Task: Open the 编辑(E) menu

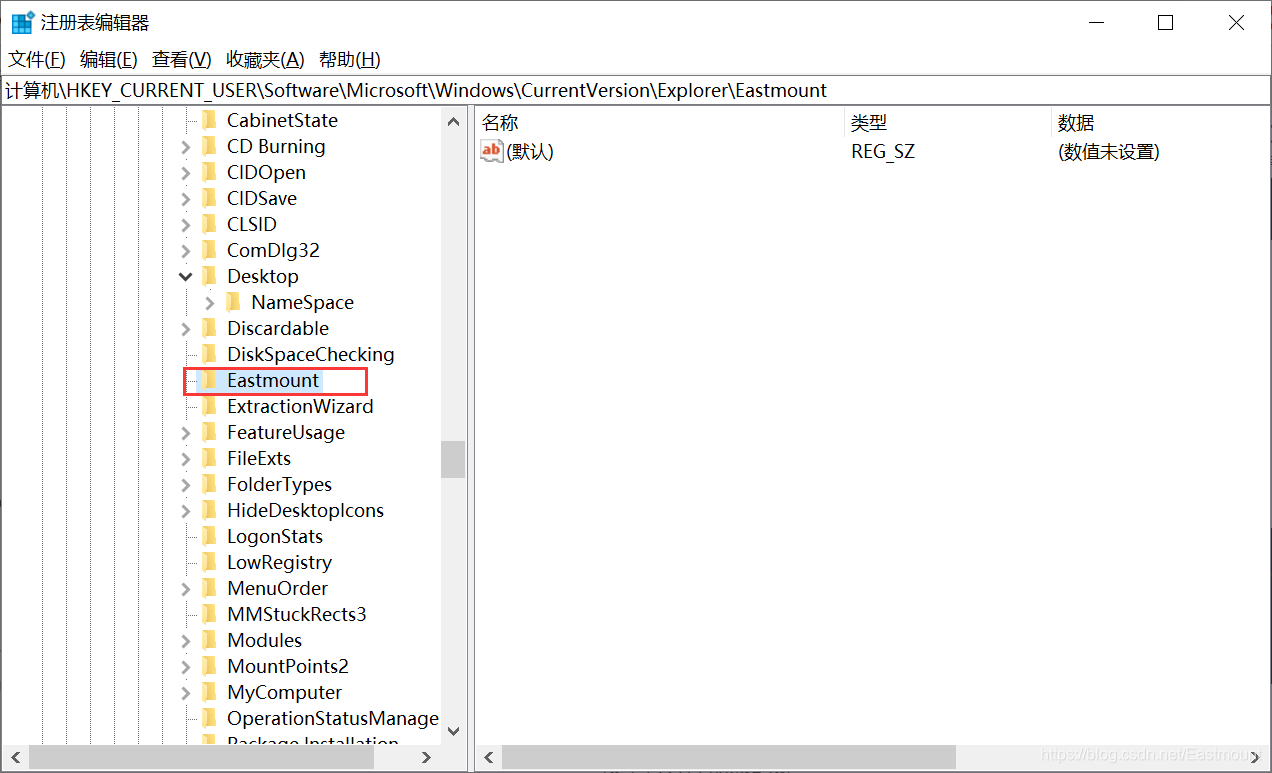Action: coord(109,60)
